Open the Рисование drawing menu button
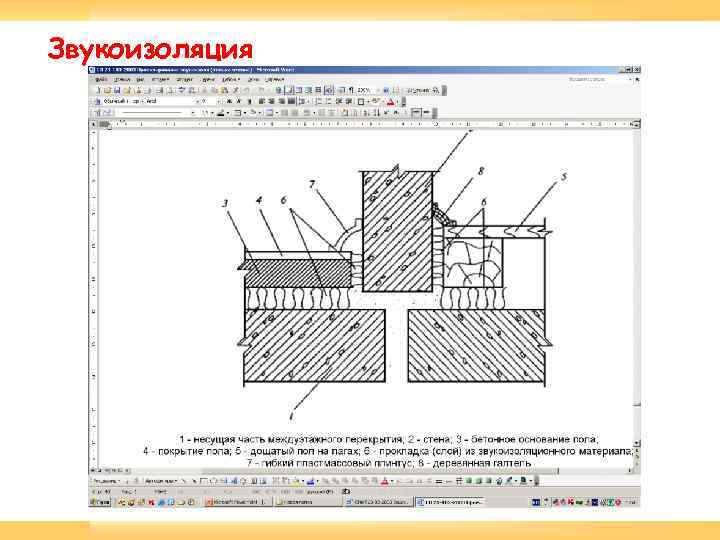The height and width of the screenshot is (540, 720). pyautogui.click(x=106, y=481)
